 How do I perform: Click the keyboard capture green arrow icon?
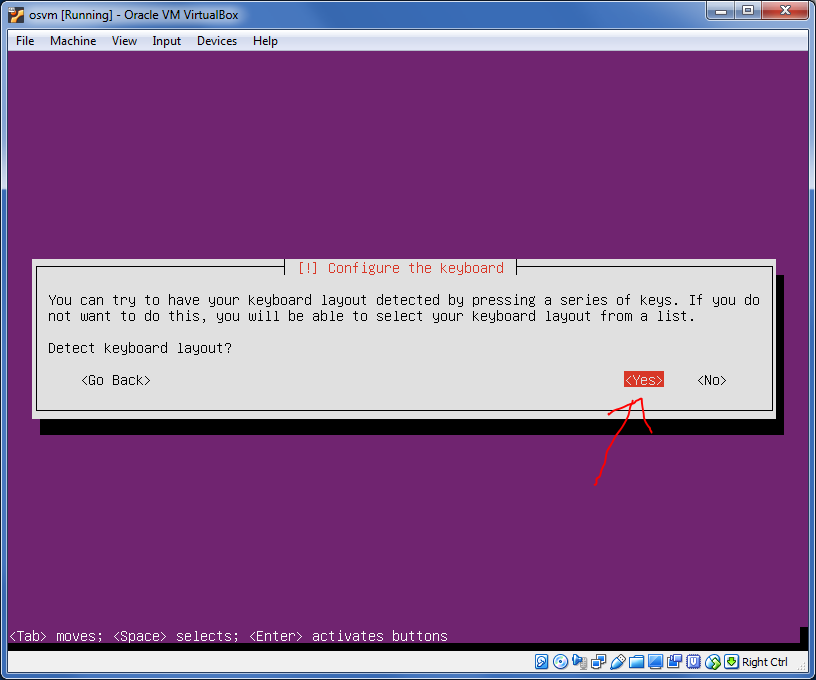click(732, 662)
